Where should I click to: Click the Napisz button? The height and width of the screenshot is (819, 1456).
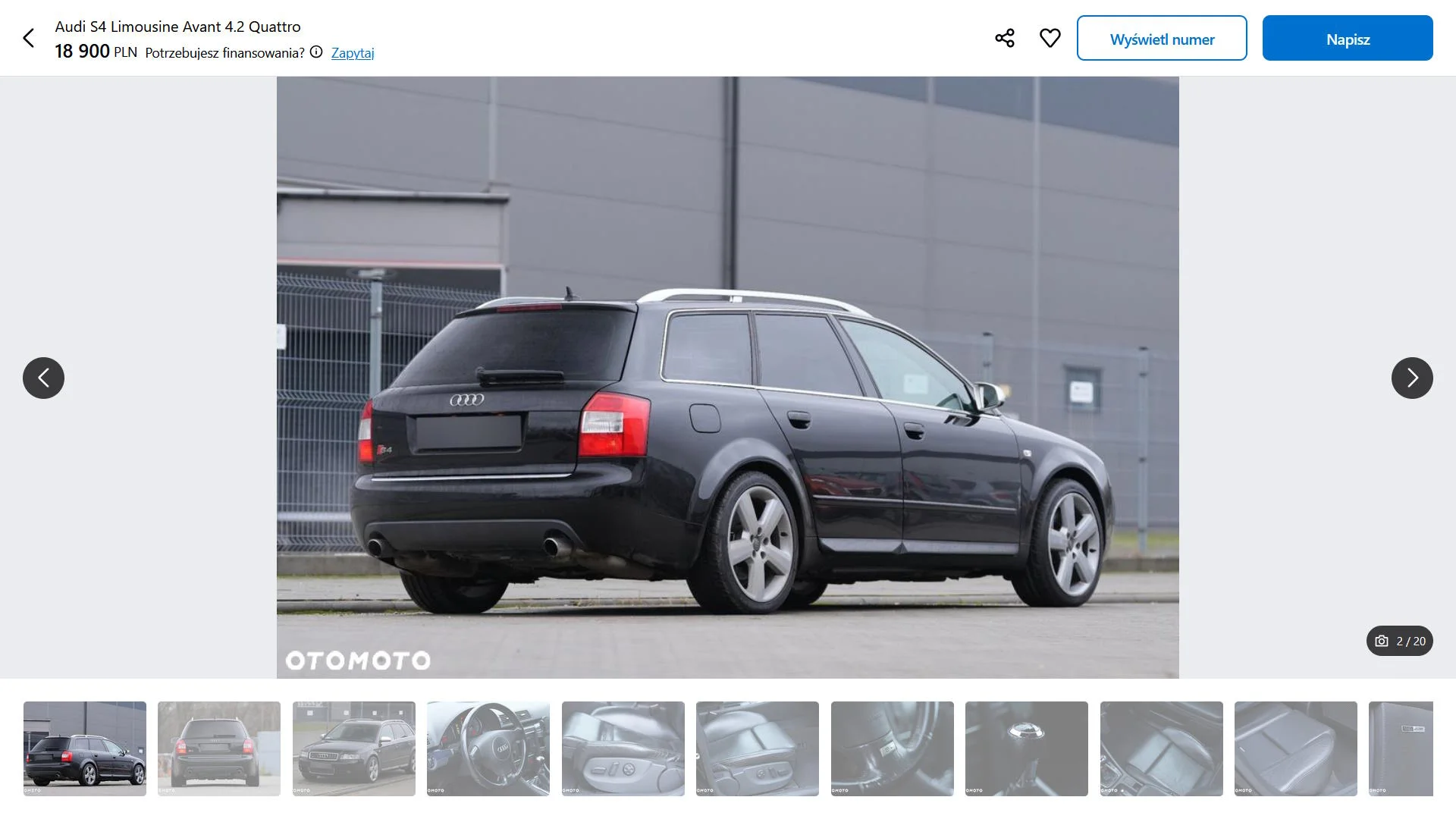[x=1348, y=38]
